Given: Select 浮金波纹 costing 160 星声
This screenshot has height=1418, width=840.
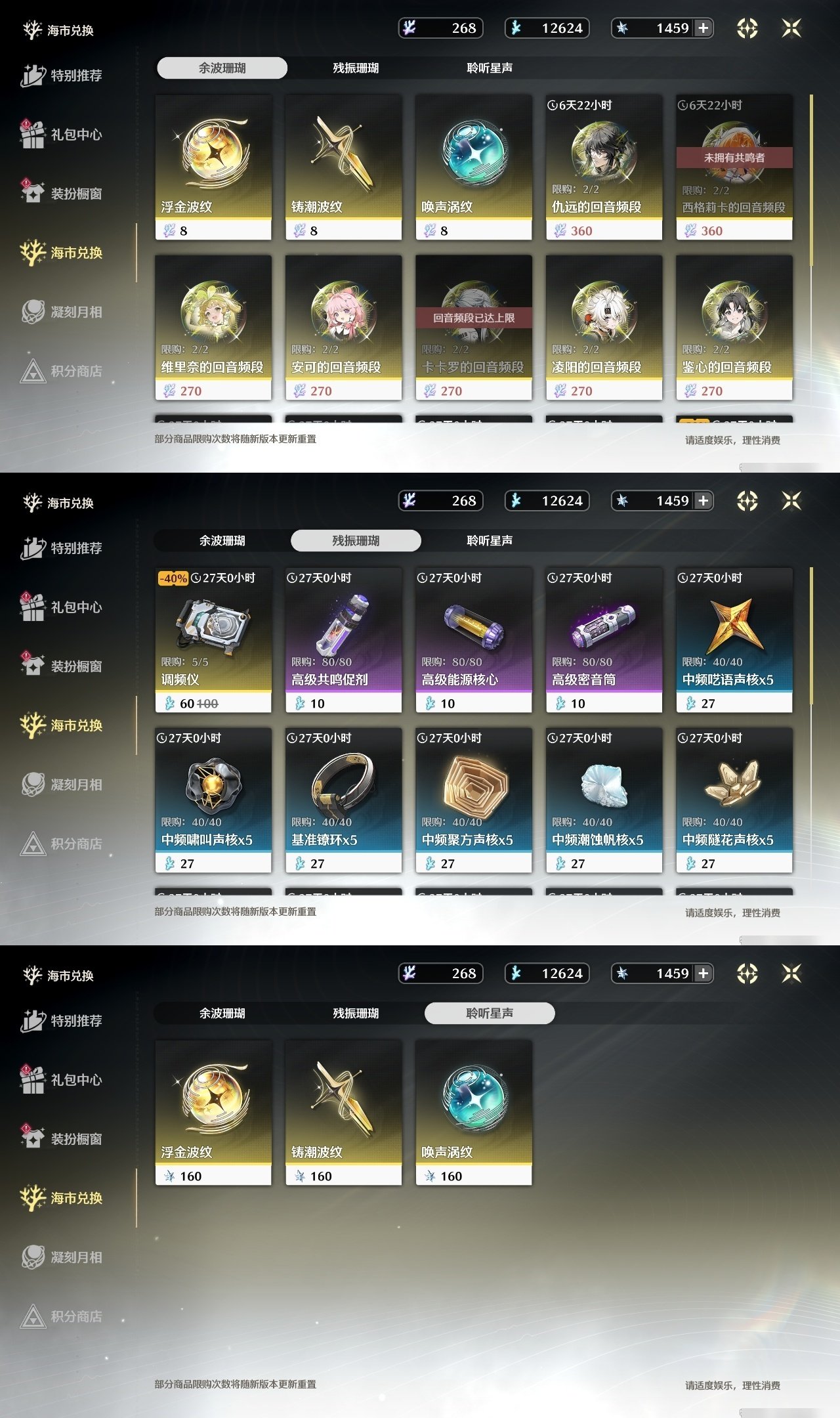Looking at the screenshot, I should 213,1113.
